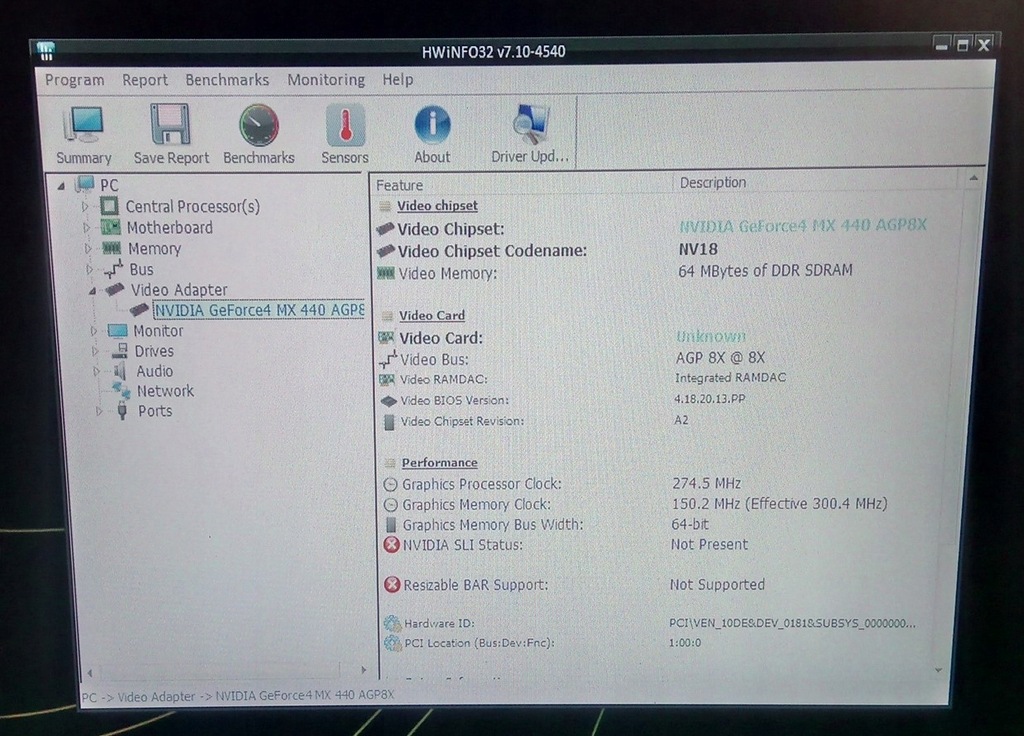Open the Summary toolbar icon

point(84,124)
